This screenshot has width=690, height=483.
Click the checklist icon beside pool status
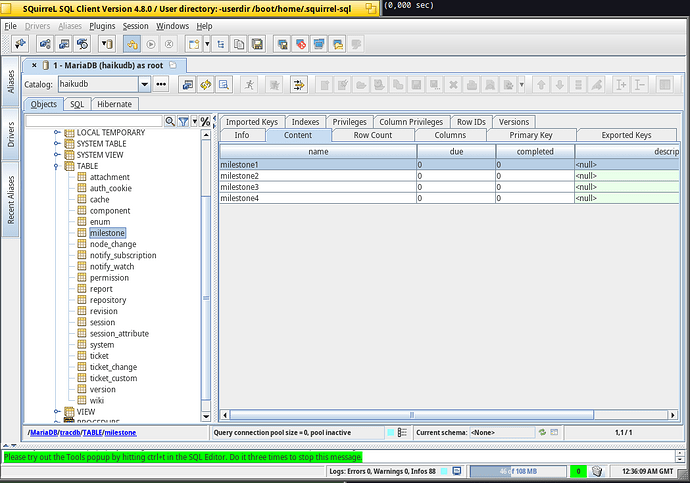(x=402, y=432)
